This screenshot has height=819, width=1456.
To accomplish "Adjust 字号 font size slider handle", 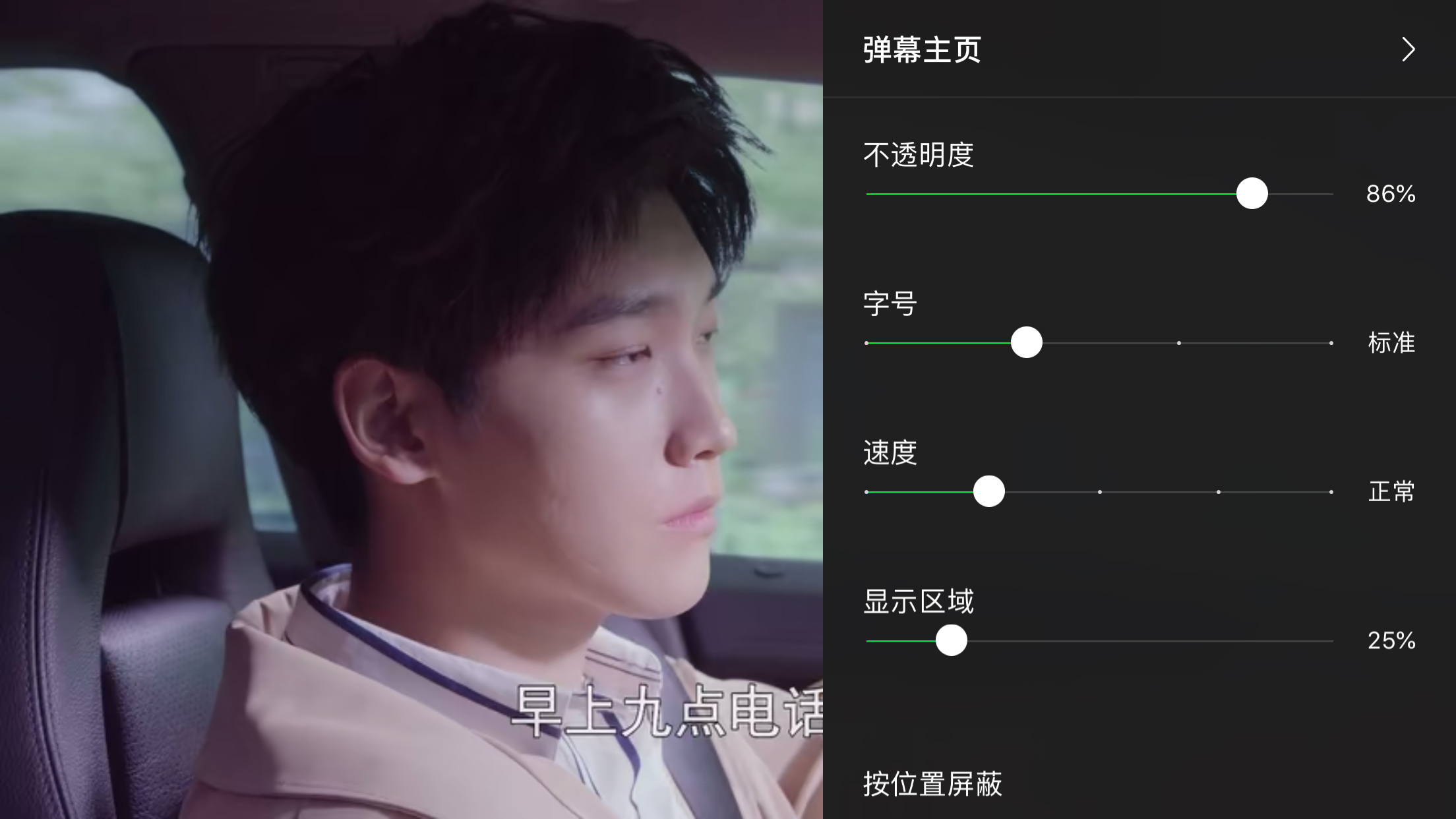I will [1025, 342].
